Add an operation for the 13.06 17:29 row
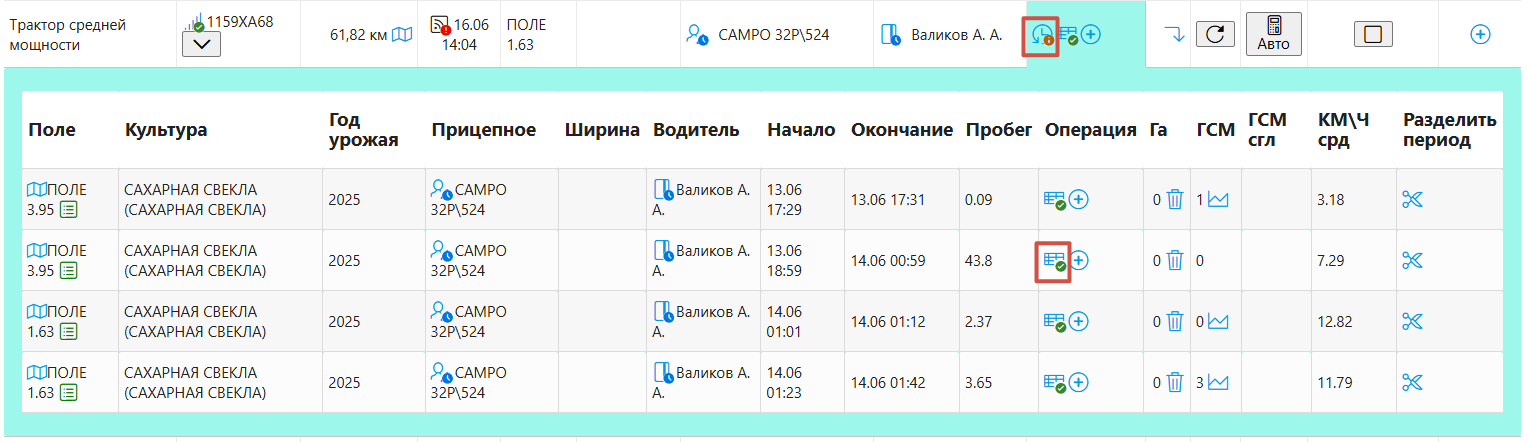The width and height of the screenshot is (1528, 442). [x=1078, y=200]
